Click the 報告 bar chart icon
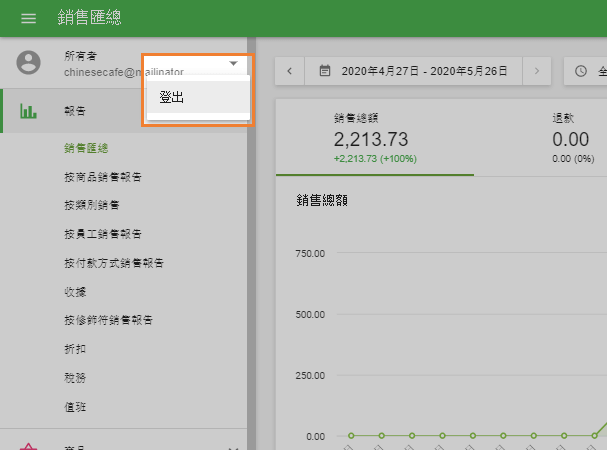 tap(29, 111)
